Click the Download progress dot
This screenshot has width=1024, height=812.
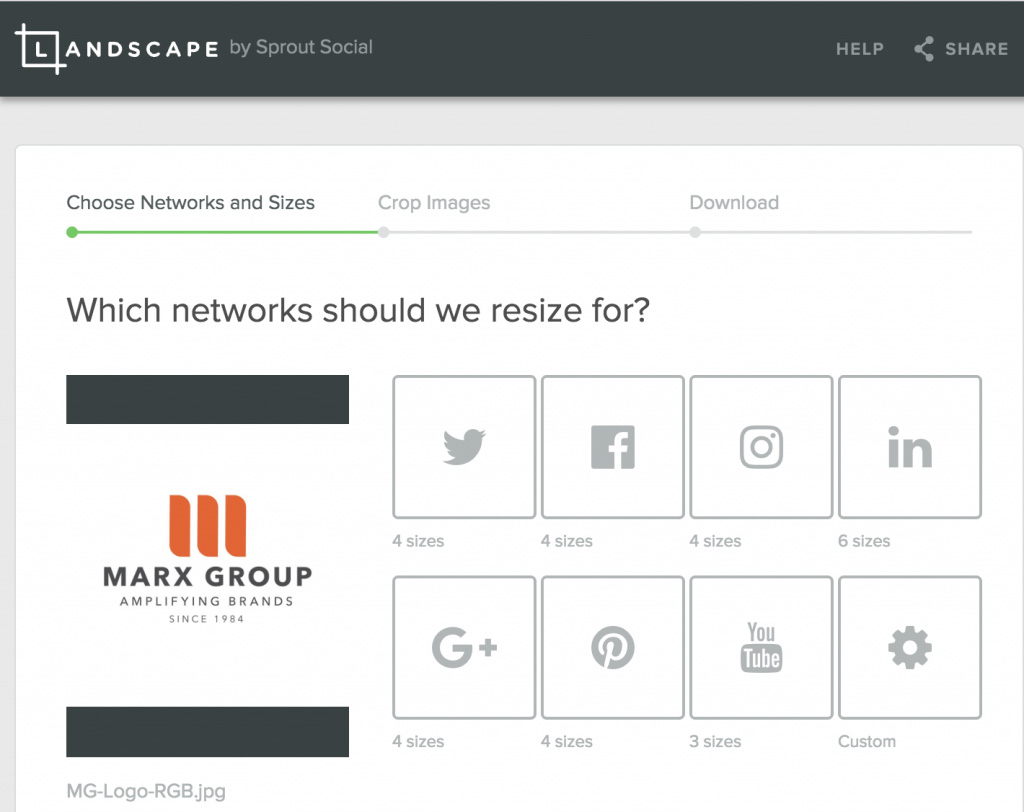(x=696, y=232)
